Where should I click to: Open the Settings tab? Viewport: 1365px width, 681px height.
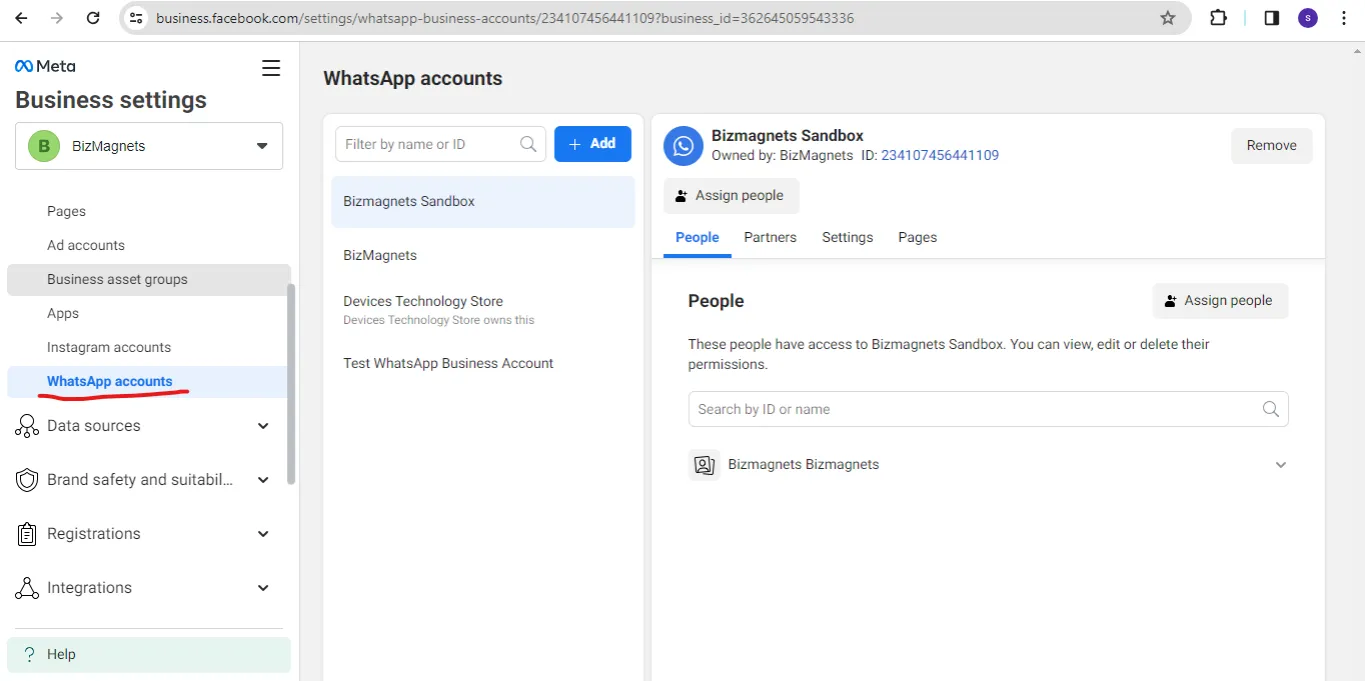[x=847, y=238]
